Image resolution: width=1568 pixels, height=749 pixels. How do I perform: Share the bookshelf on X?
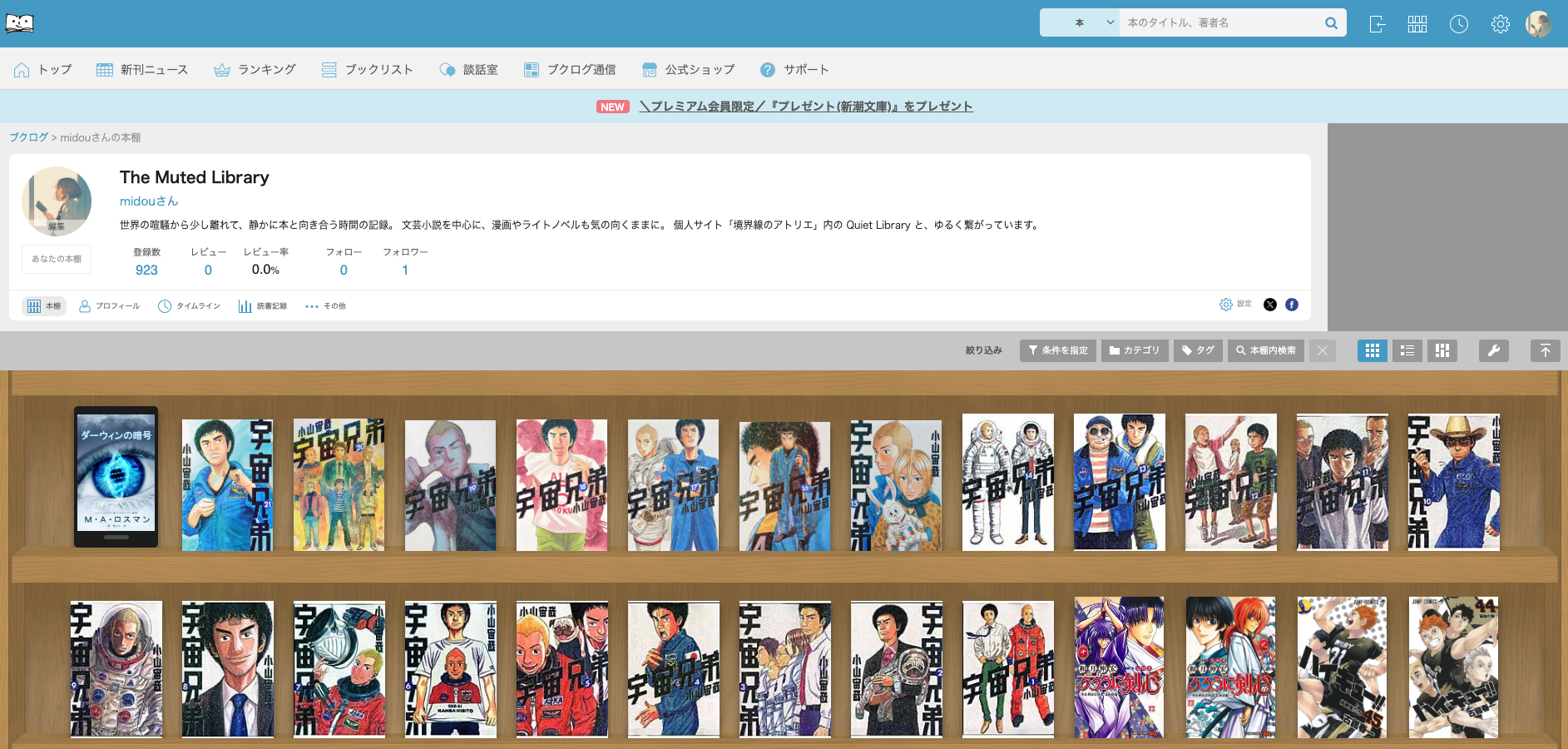1270,305
